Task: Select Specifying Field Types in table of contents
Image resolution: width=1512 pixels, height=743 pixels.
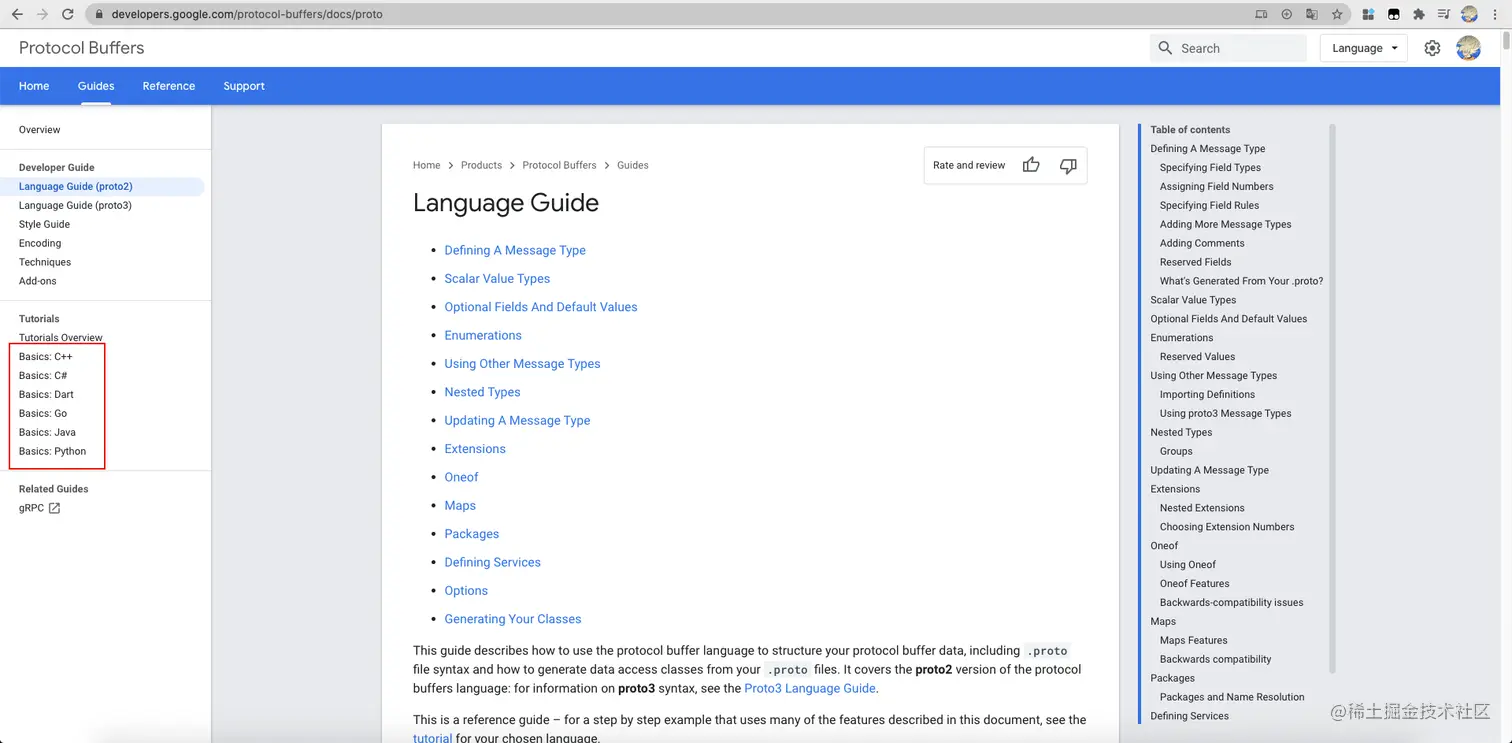Action: pos(1210,168)
